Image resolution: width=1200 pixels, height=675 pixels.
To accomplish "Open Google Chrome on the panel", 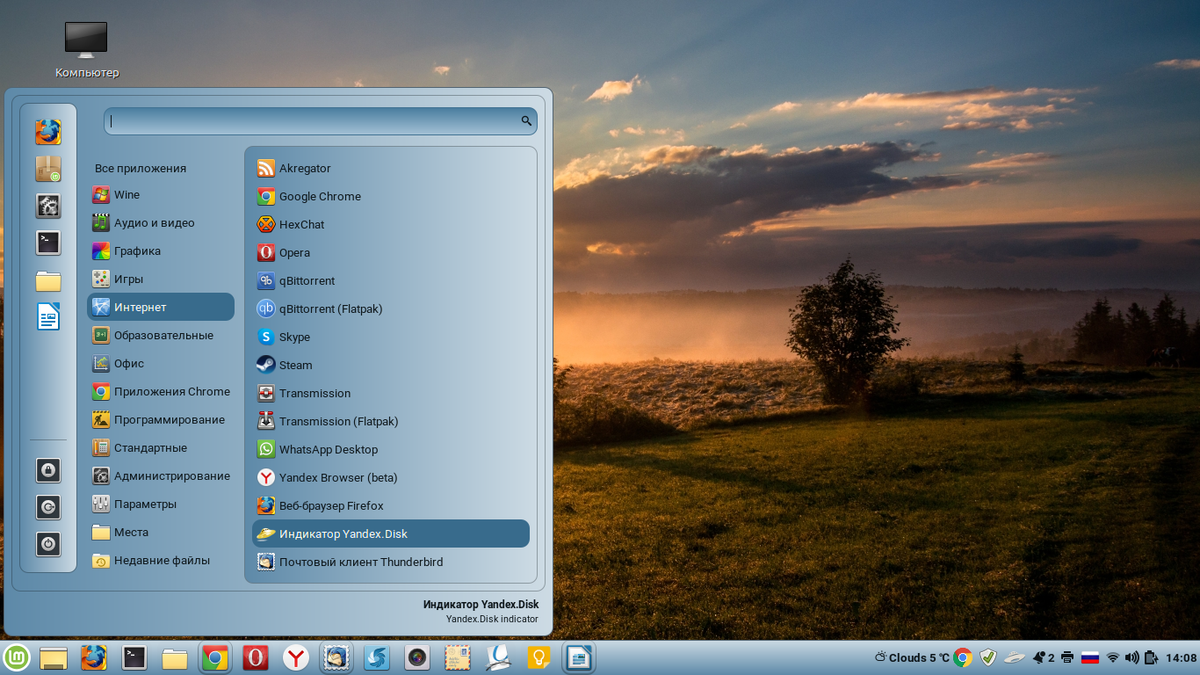I will tap(214, 657).
